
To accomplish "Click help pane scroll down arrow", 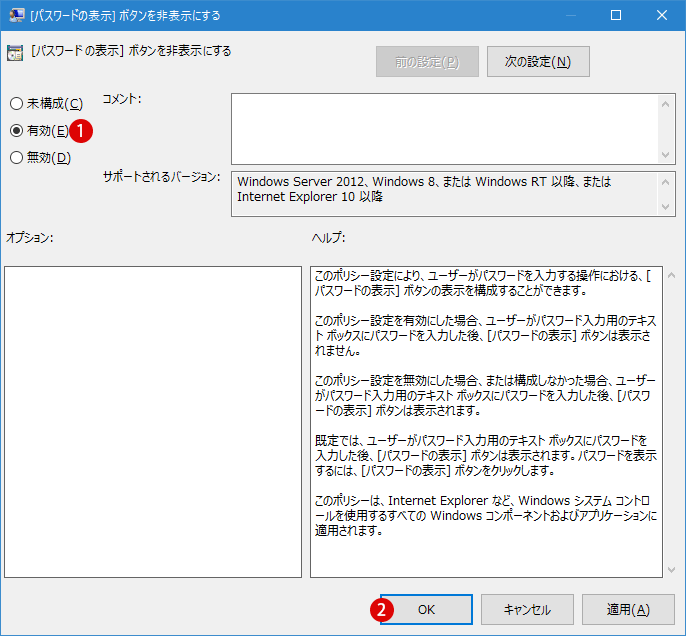I will (x=672, y=570).
